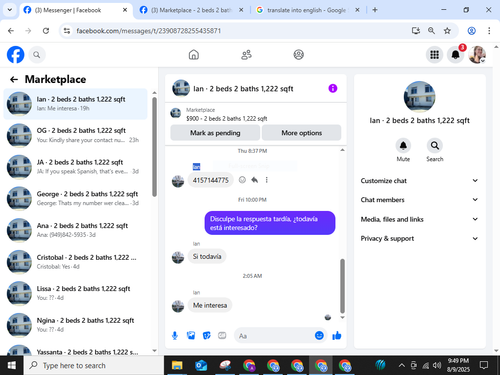
Task: Show hidden system tray icons
Action: pyautogui.click(x=402, y=365)
